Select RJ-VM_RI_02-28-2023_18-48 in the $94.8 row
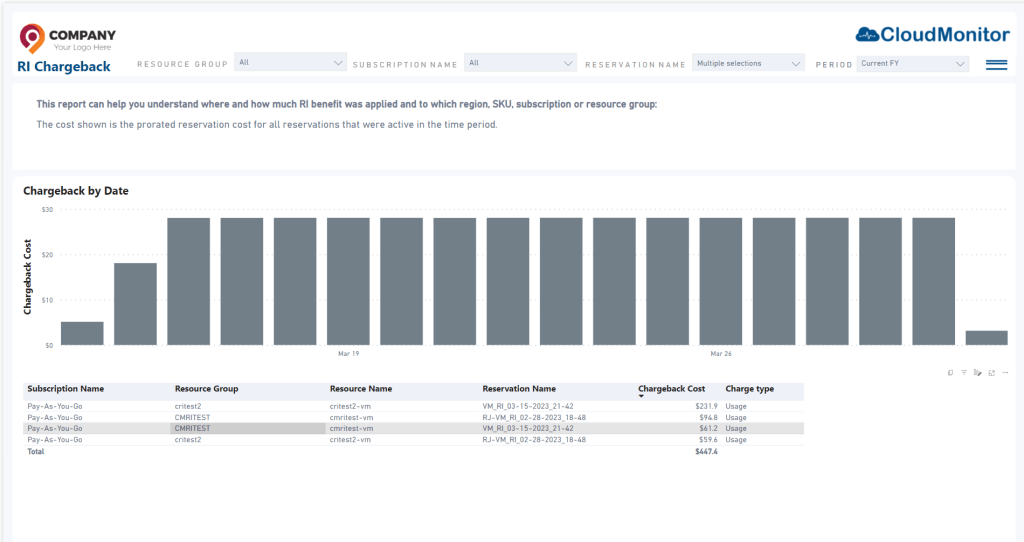Image resolution: width=1024 pixels, height=542 pixels. [x=534, y=417]
